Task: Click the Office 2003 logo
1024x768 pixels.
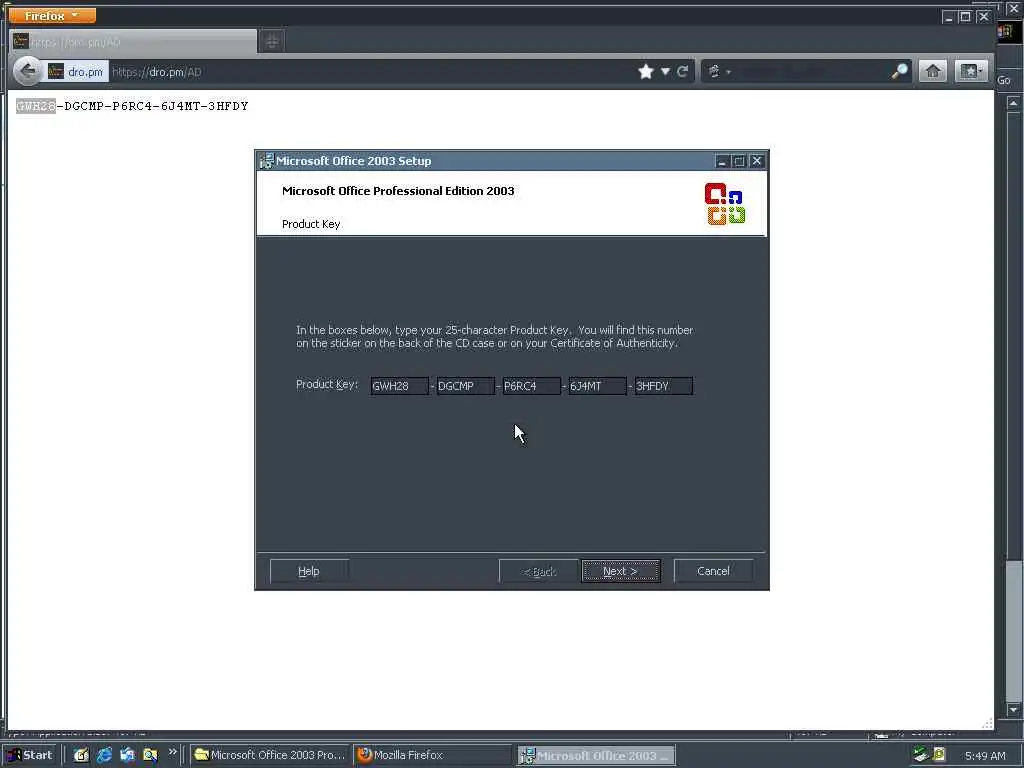Action: click(x=725, y=204)
